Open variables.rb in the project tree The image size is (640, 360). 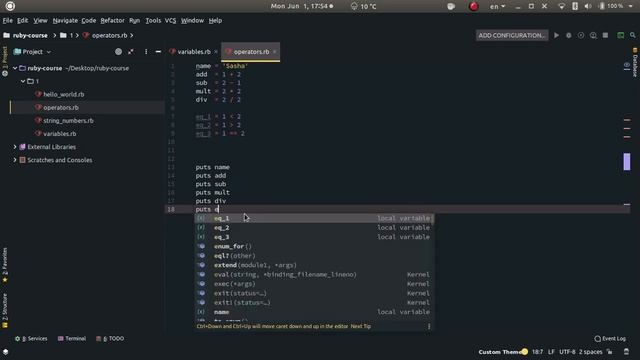point(60,133)
